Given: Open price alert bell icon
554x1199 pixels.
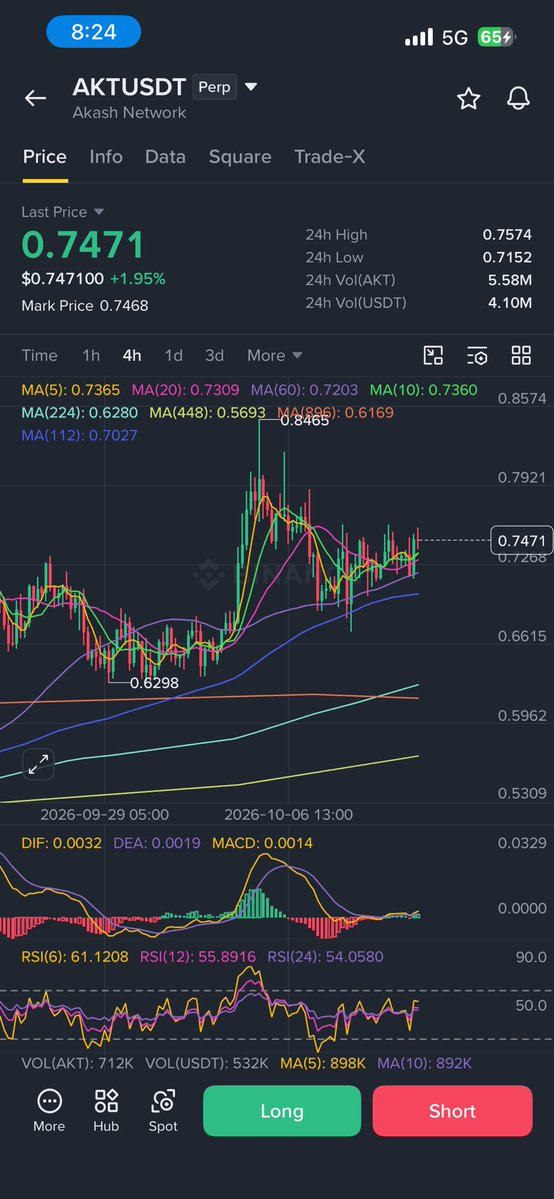Looking at the screenshot, I should coord(519,98).
